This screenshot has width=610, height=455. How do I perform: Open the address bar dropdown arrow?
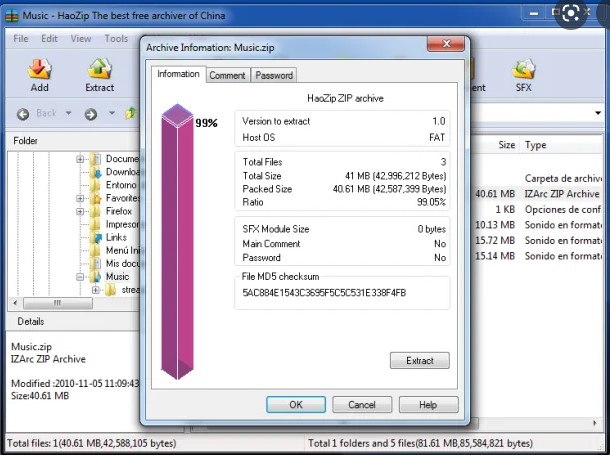click(x=598, y=113)
